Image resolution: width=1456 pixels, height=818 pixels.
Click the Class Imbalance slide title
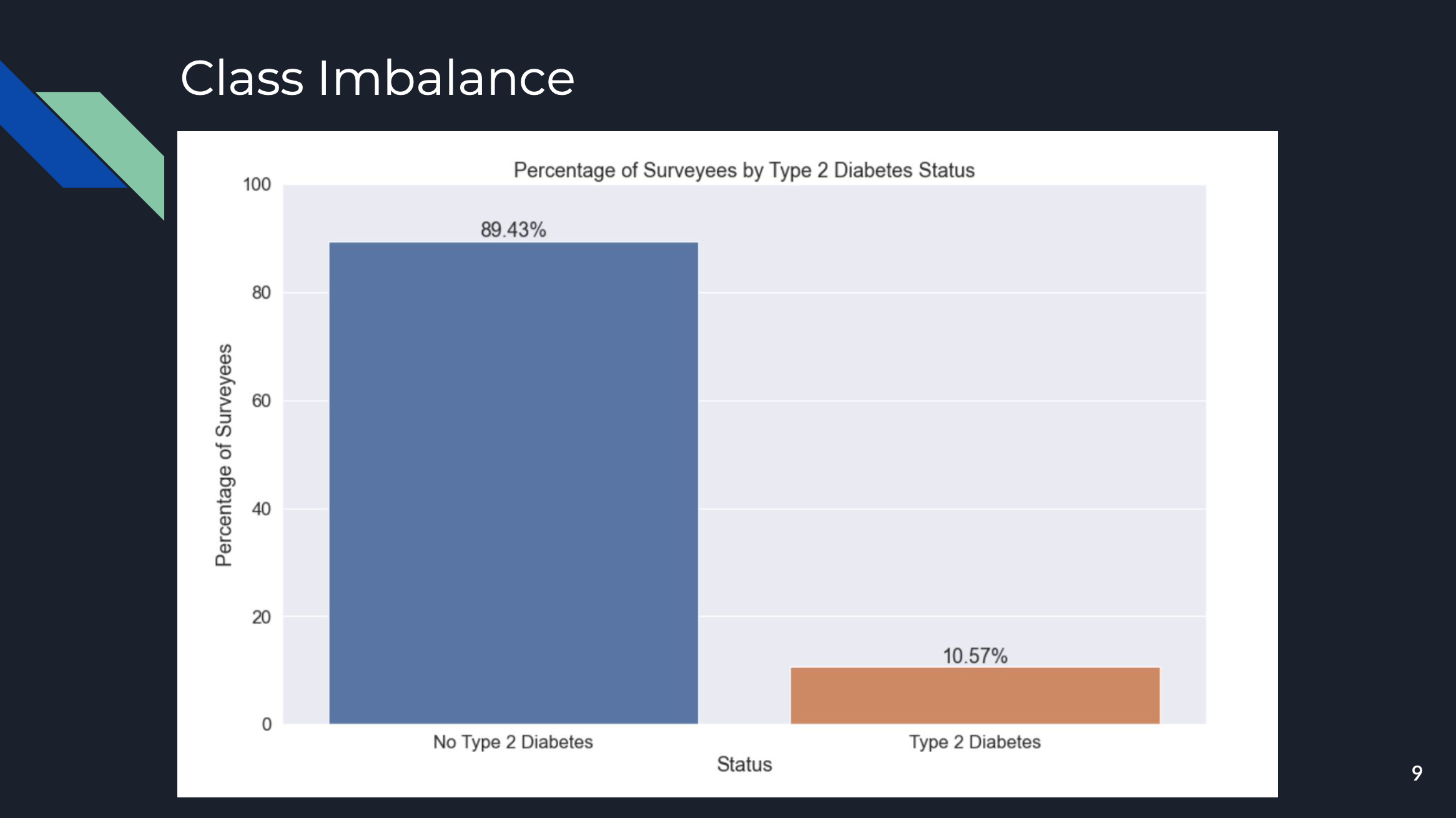click(x=377, y=78)
